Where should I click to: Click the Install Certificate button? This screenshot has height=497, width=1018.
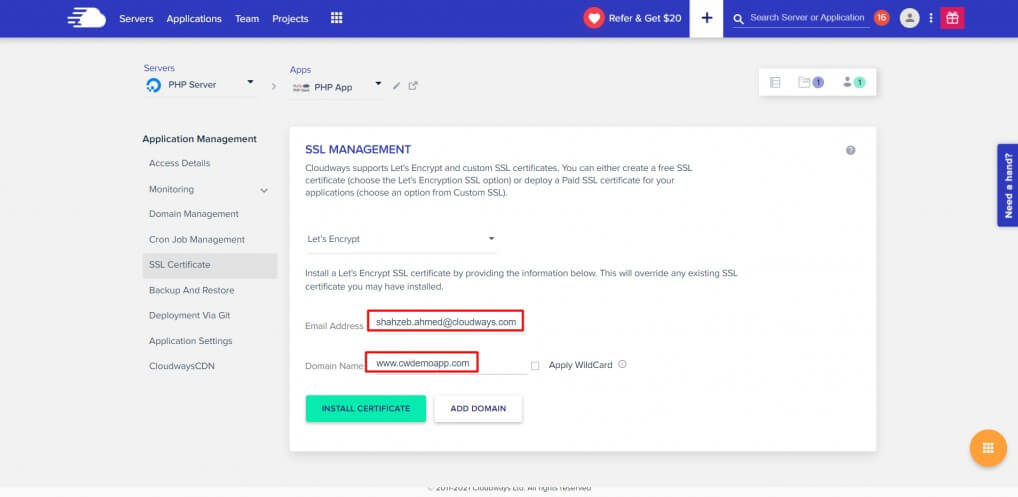[366, 409]
